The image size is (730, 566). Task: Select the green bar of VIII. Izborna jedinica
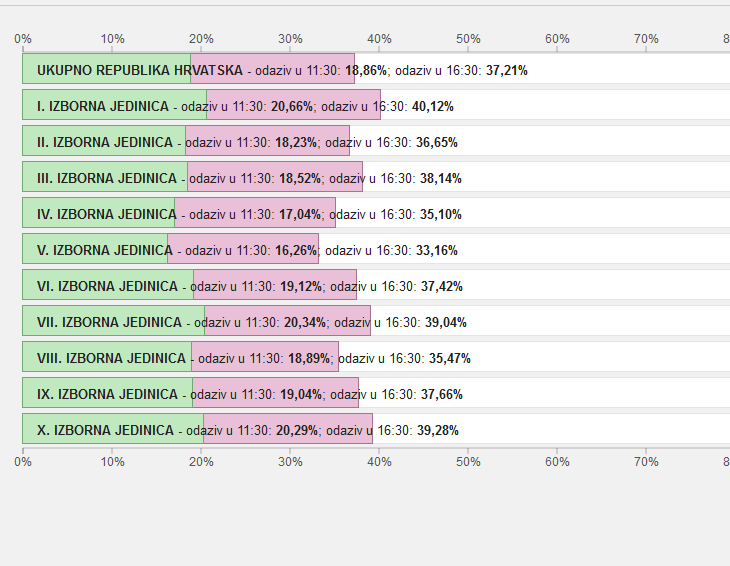pos(106,357)
